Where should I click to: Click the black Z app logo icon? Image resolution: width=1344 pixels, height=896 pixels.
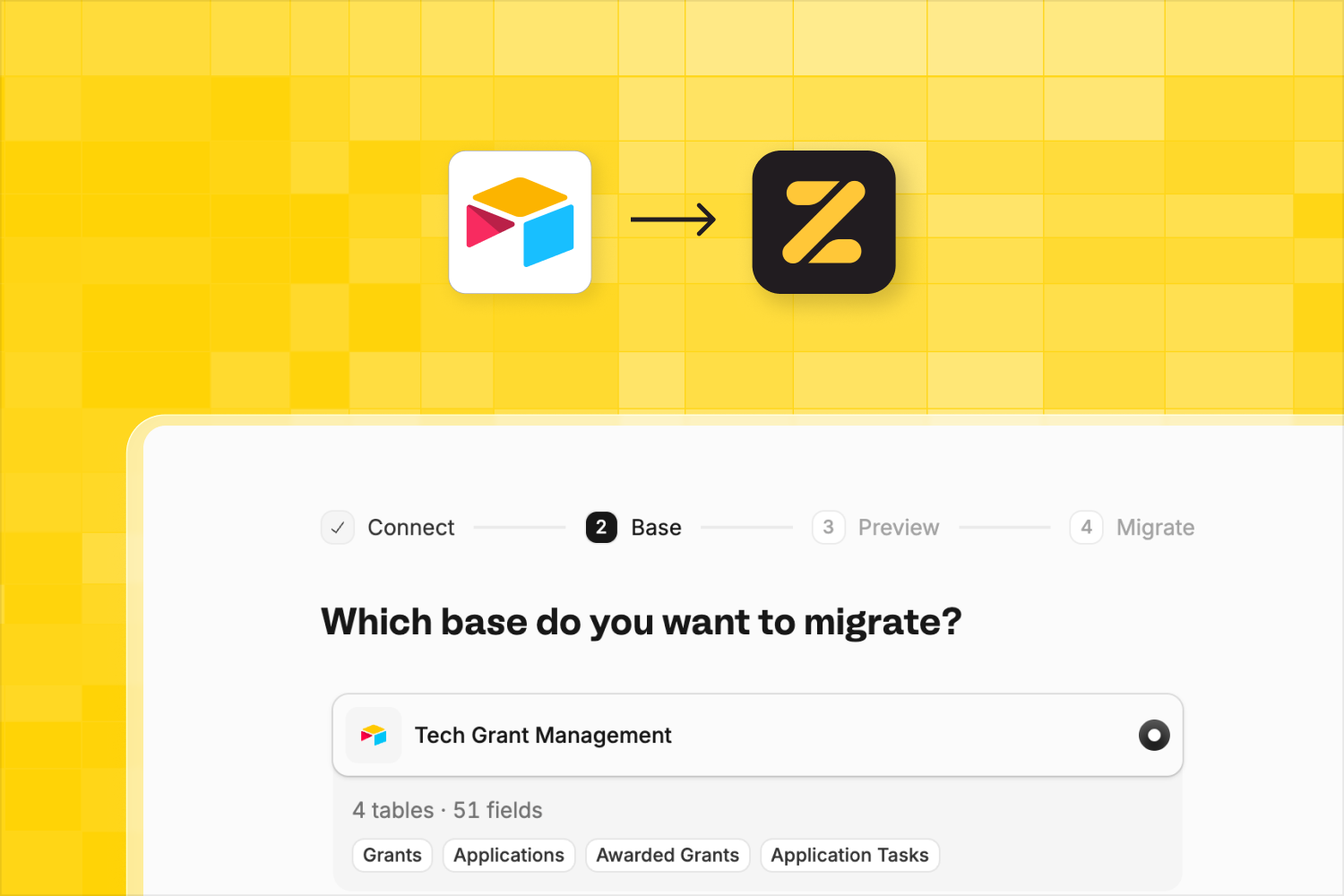[823, 222]
